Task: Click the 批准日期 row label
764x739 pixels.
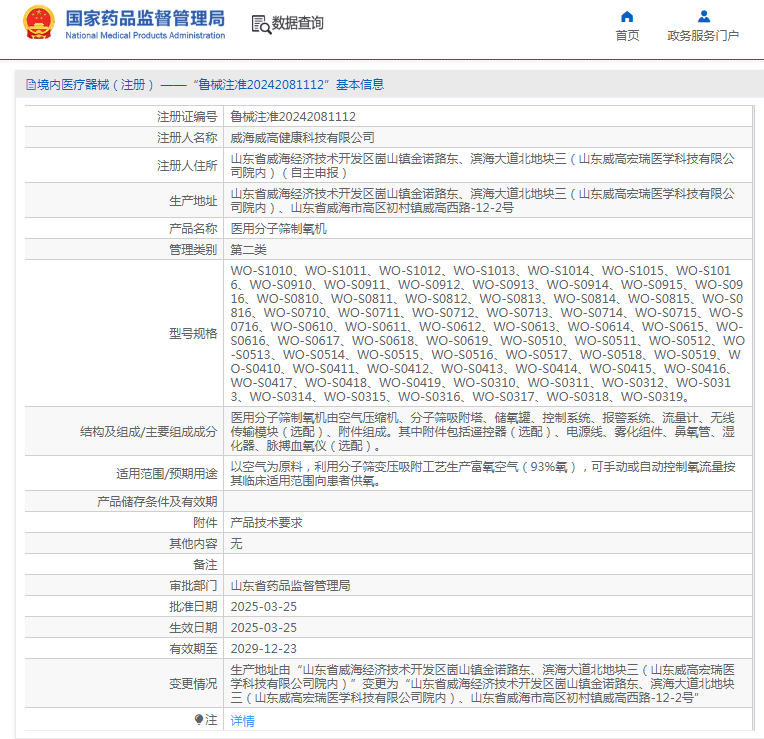Action: pyautogui.click(x=193, y=607)
